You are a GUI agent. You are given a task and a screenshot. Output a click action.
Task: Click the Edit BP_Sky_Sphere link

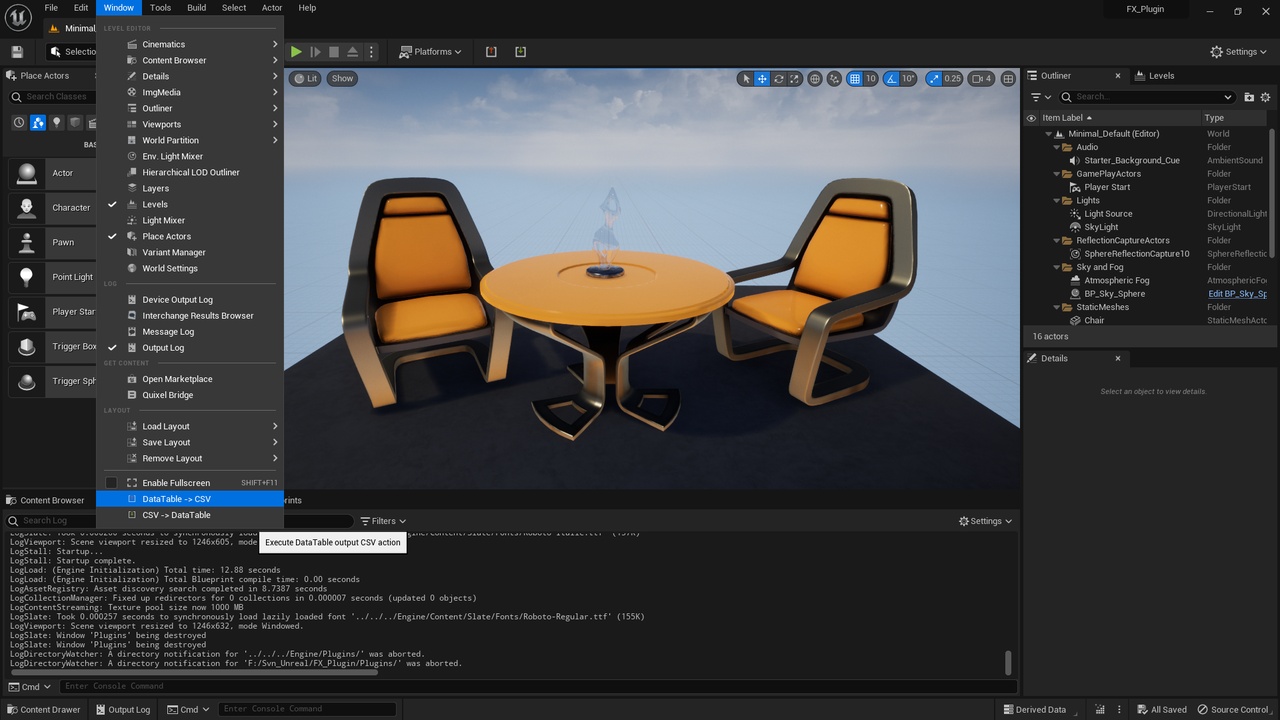[x=1237, y=294]
